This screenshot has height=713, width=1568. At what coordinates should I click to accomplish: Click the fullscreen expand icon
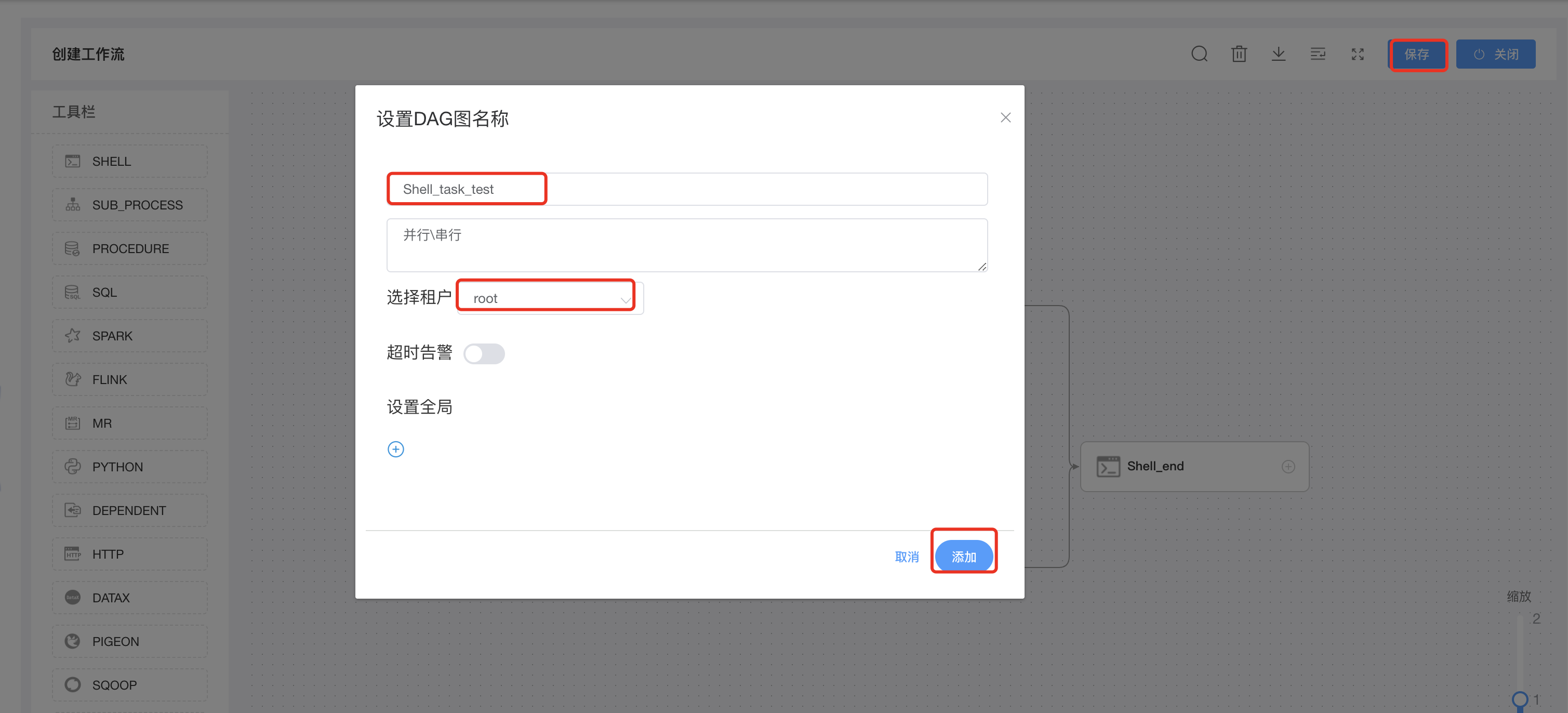click(1358, 54)
